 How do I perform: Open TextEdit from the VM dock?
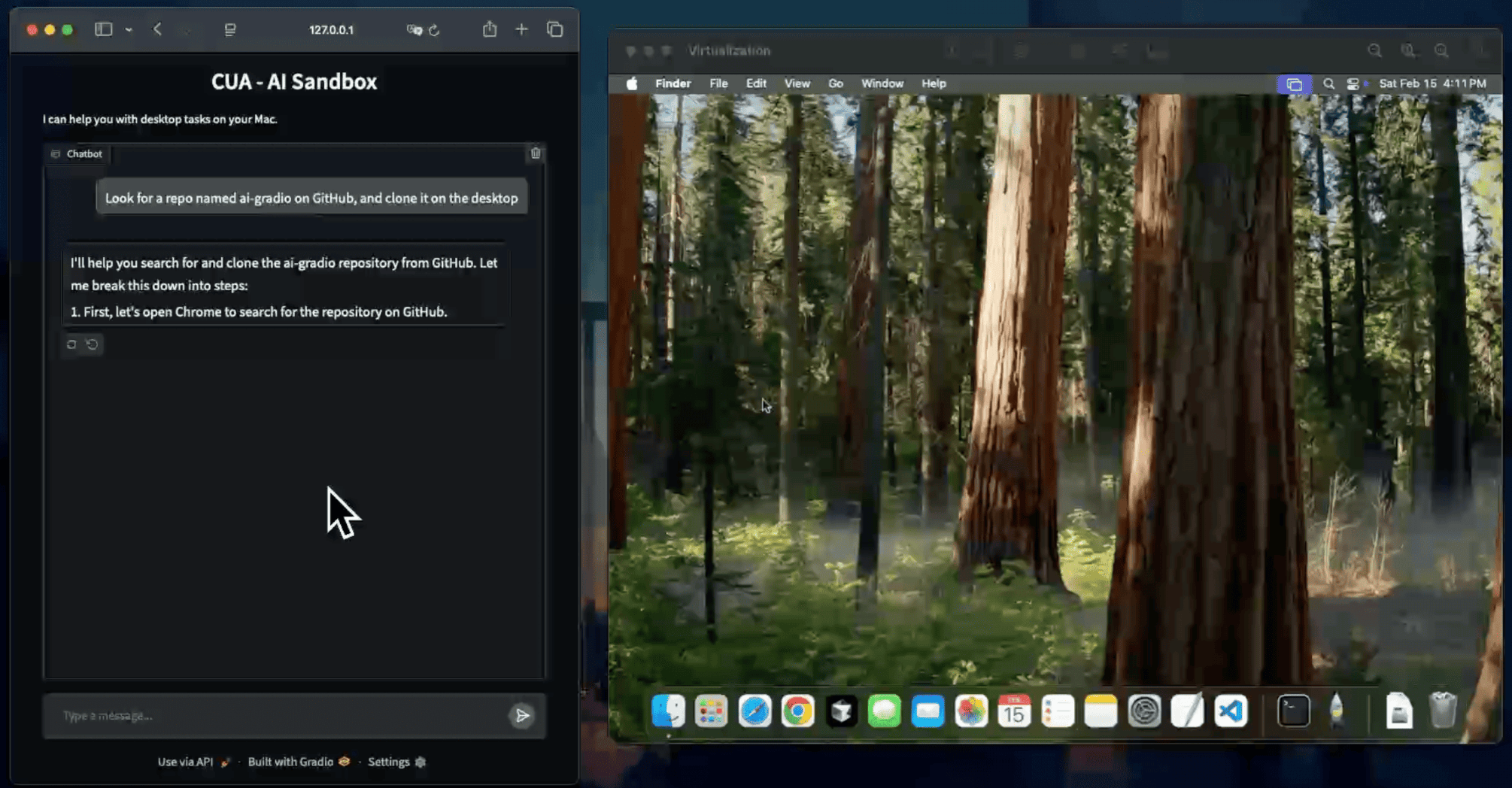[1188, 711]
